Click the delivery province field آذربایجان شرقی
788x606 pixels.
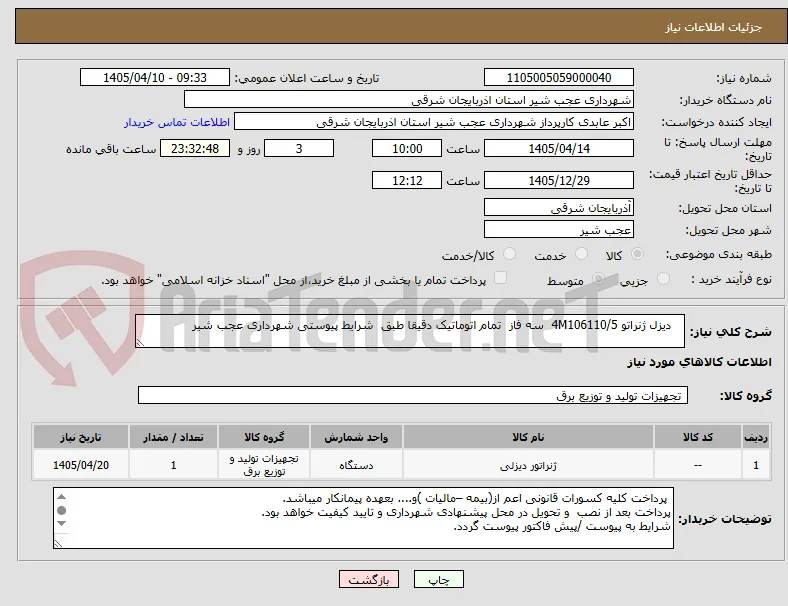(x=558, y=208)
